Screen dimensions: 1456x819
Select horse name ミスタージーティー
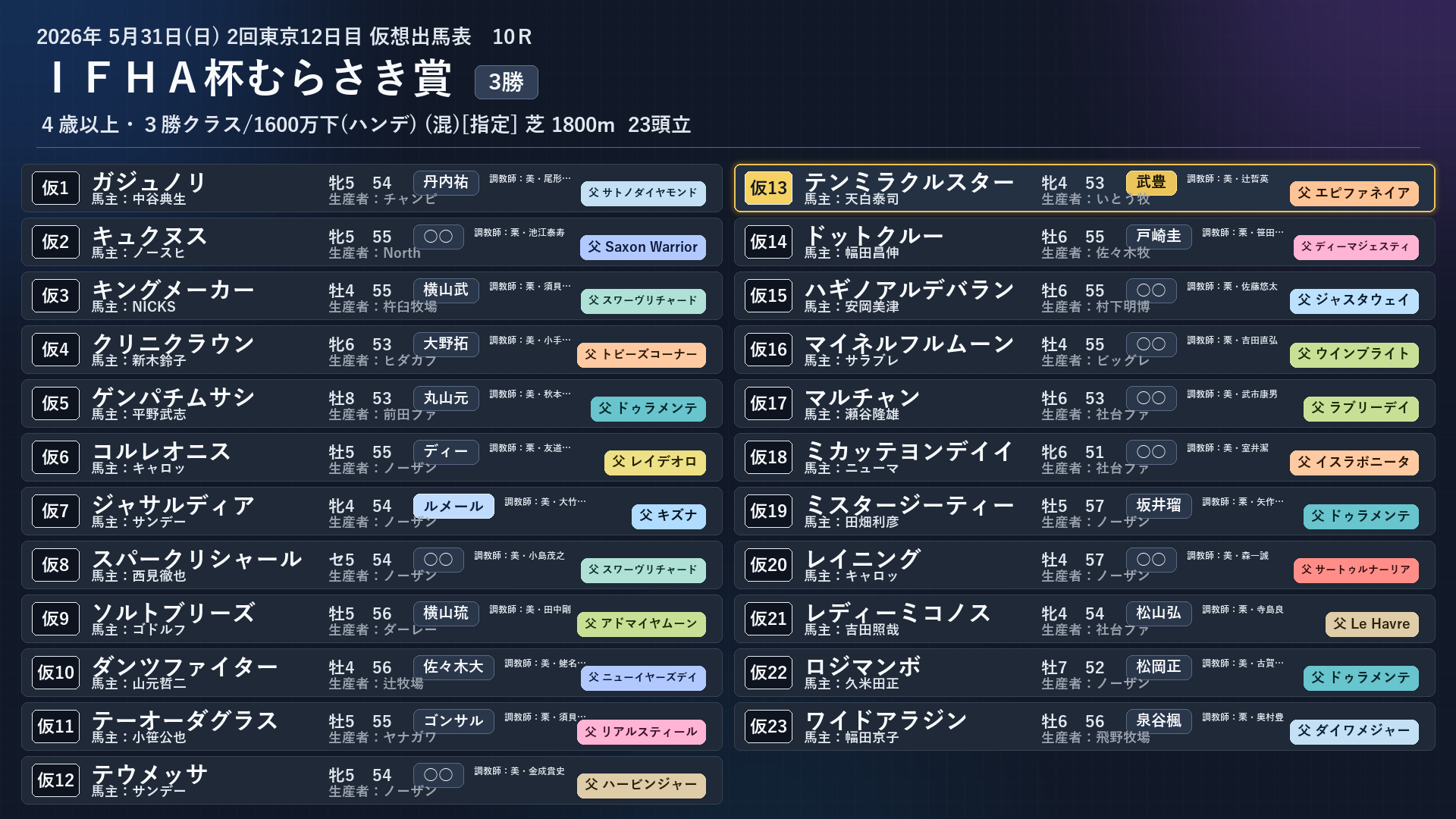coord(909,505)
